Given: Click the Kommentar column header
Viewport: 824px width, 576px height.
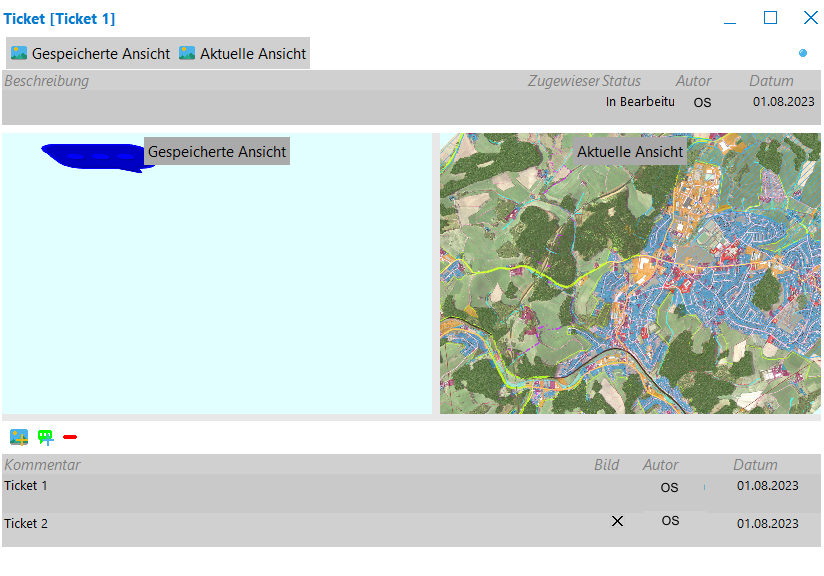Looking at the screenshot, I should click(x=43, y=465).
